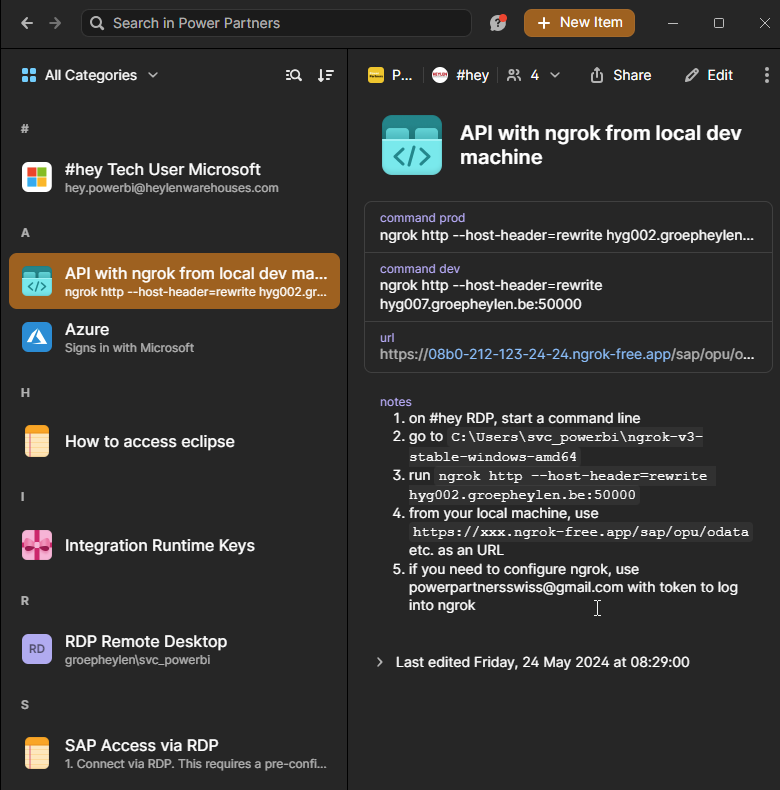Open the All Categories dropdown

pos(90,75)
